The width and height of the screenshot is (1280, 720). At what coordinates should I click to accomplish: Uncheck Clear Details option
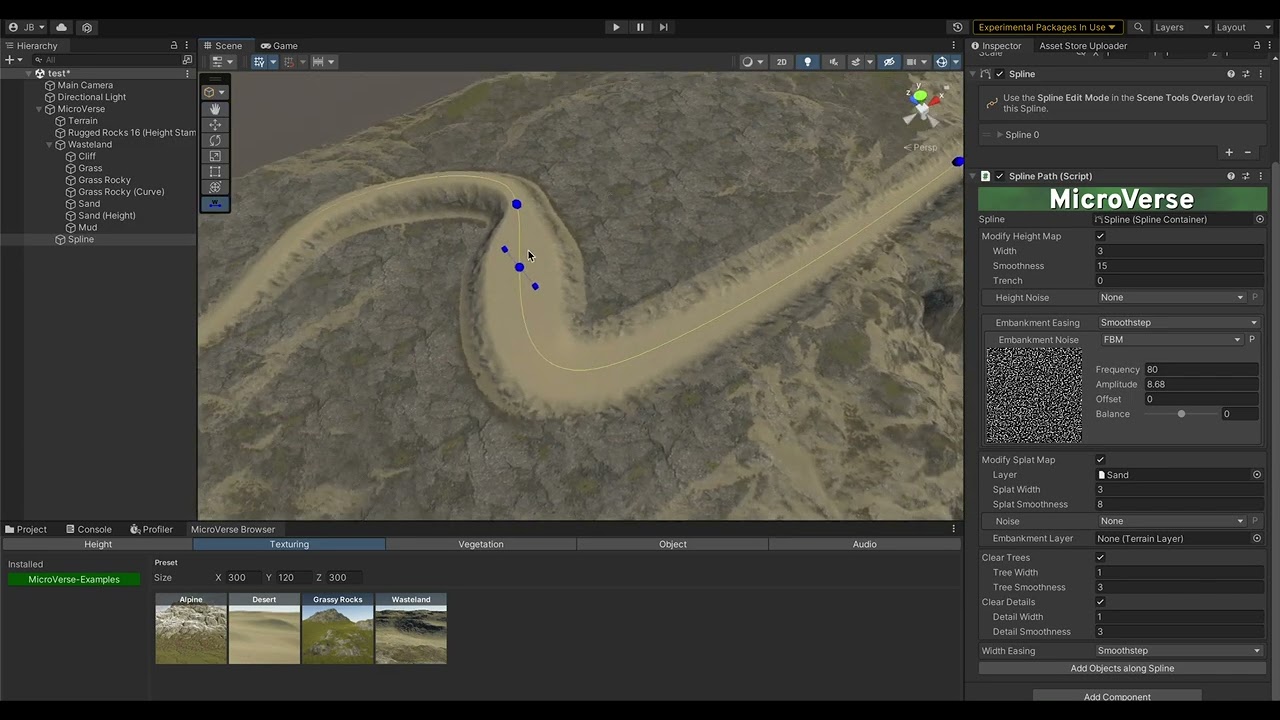[x=1101, y=602]
